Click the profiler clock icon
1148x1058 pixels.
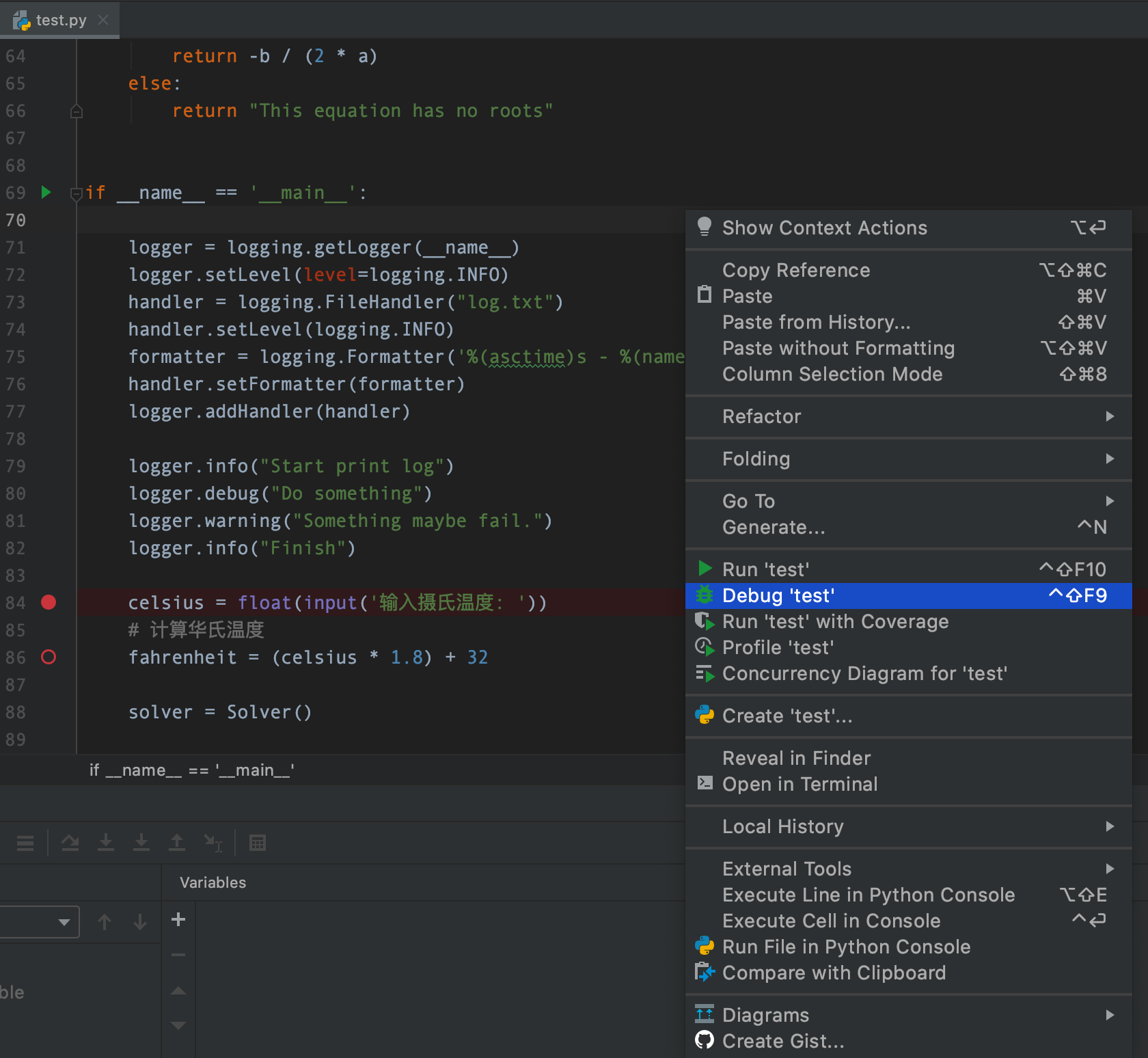[x=705, y=647]
